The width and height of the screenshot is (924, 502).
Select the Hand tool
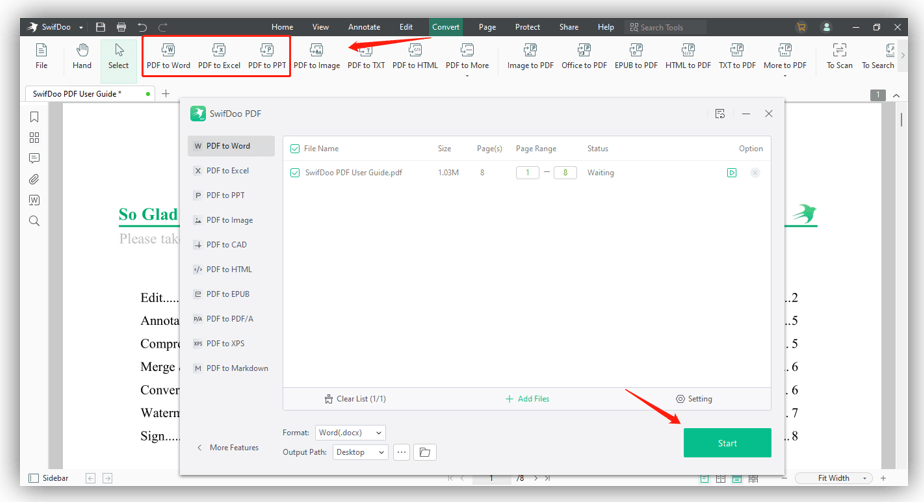[x=82, y=55]
